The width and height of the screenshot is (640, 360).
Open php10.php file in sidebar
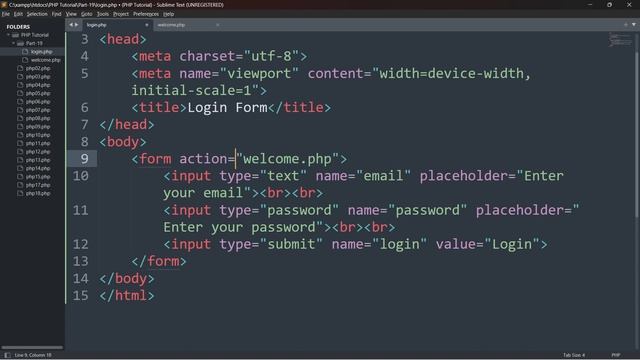coord(38,135)
